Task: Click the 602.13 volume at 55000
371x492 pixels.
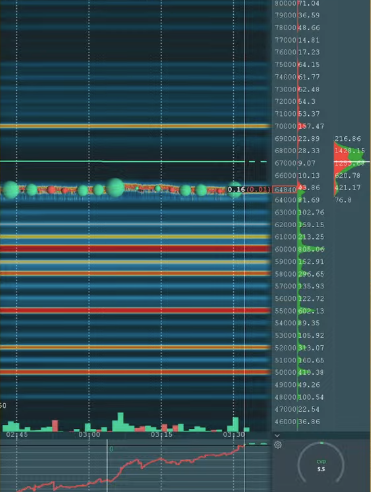Action: [x=311, y=311]
